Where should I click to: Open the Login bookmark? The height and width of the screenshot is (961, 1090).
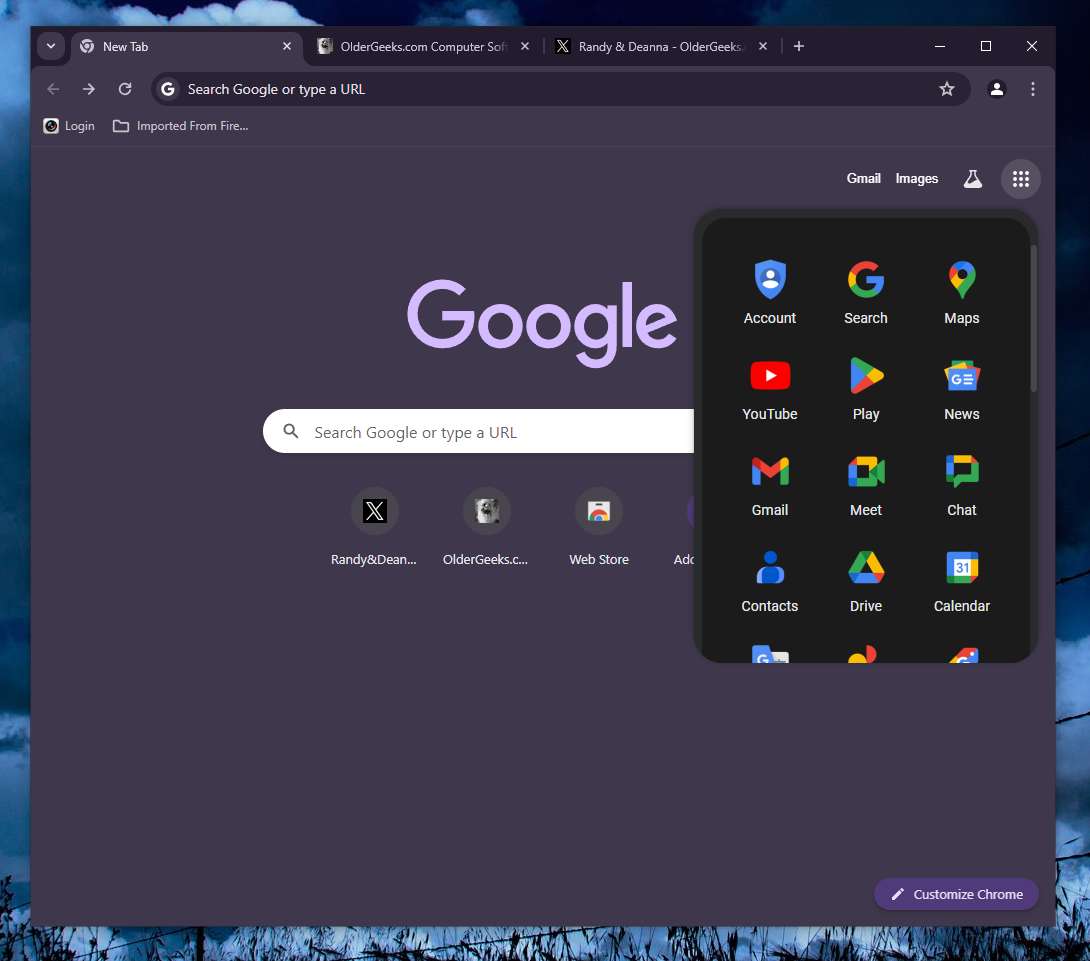(x=69, y=126)
